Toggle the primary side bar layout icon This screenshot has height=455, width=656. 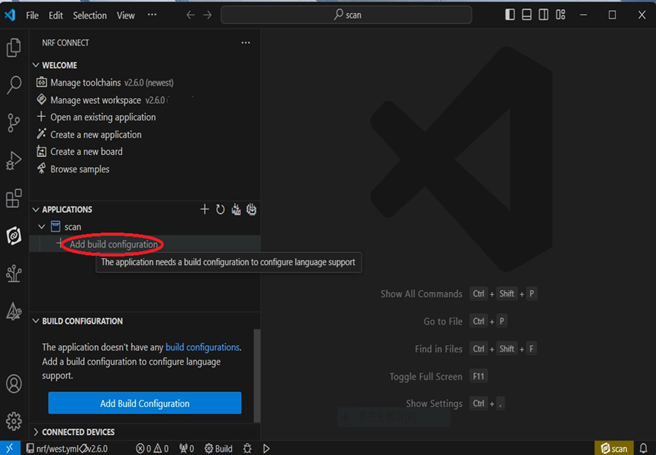coord(510,15)
